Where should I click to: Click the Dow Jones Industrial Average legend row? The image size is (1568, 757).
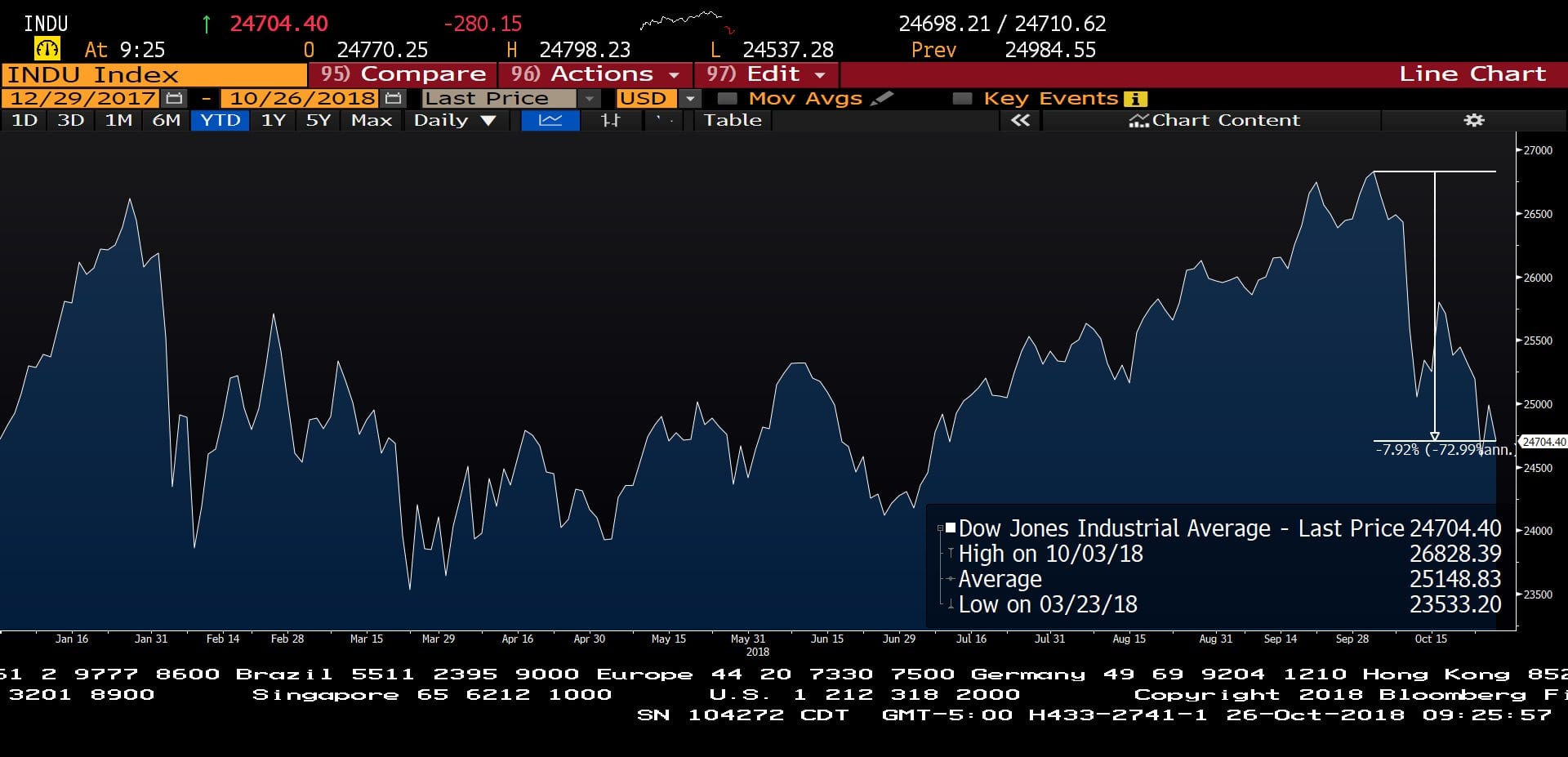[1222, 528]
